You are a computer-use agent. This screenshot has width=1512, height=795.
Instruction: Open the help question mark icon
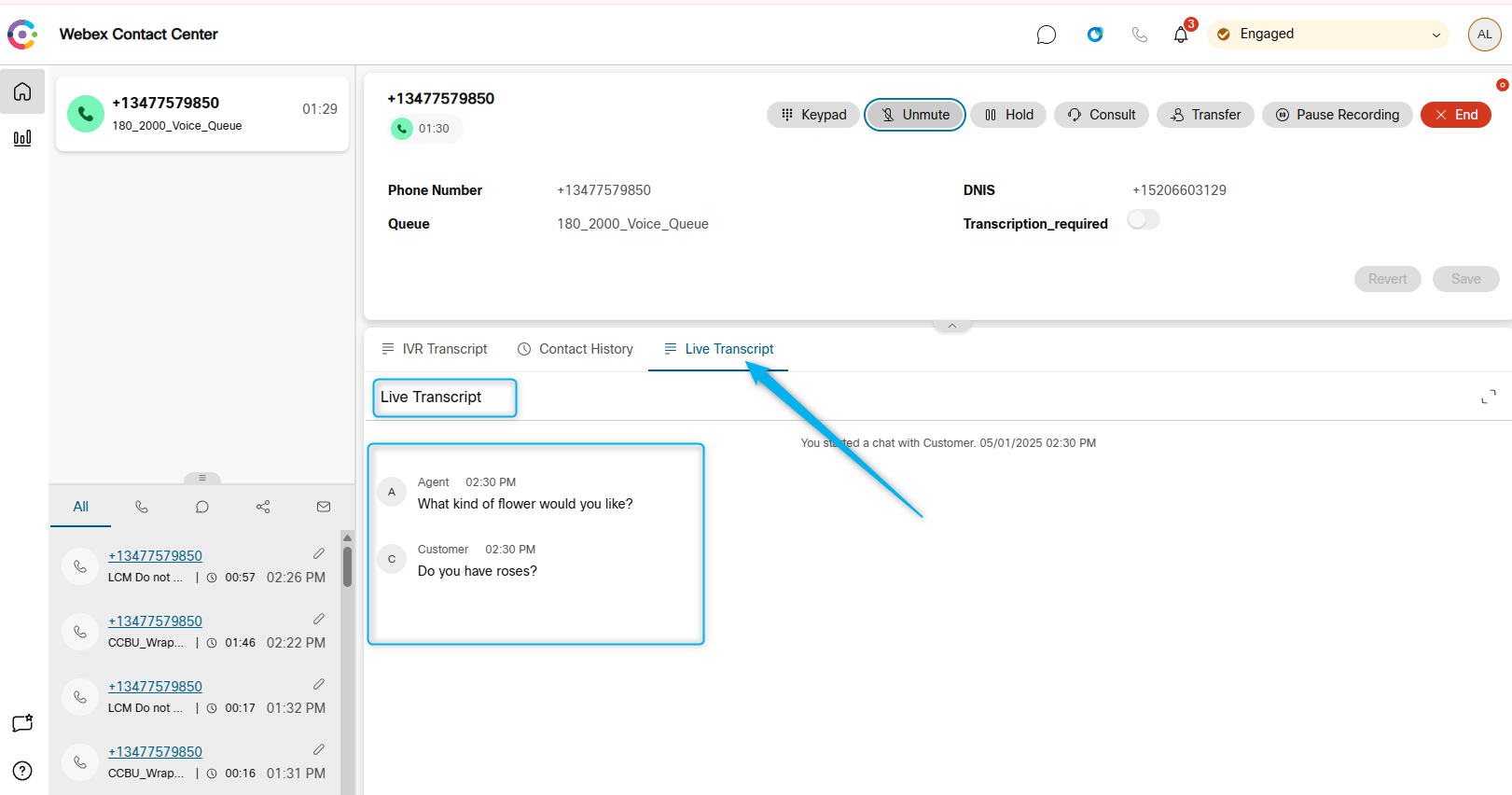pyautogui.click(x=22, y=771)
